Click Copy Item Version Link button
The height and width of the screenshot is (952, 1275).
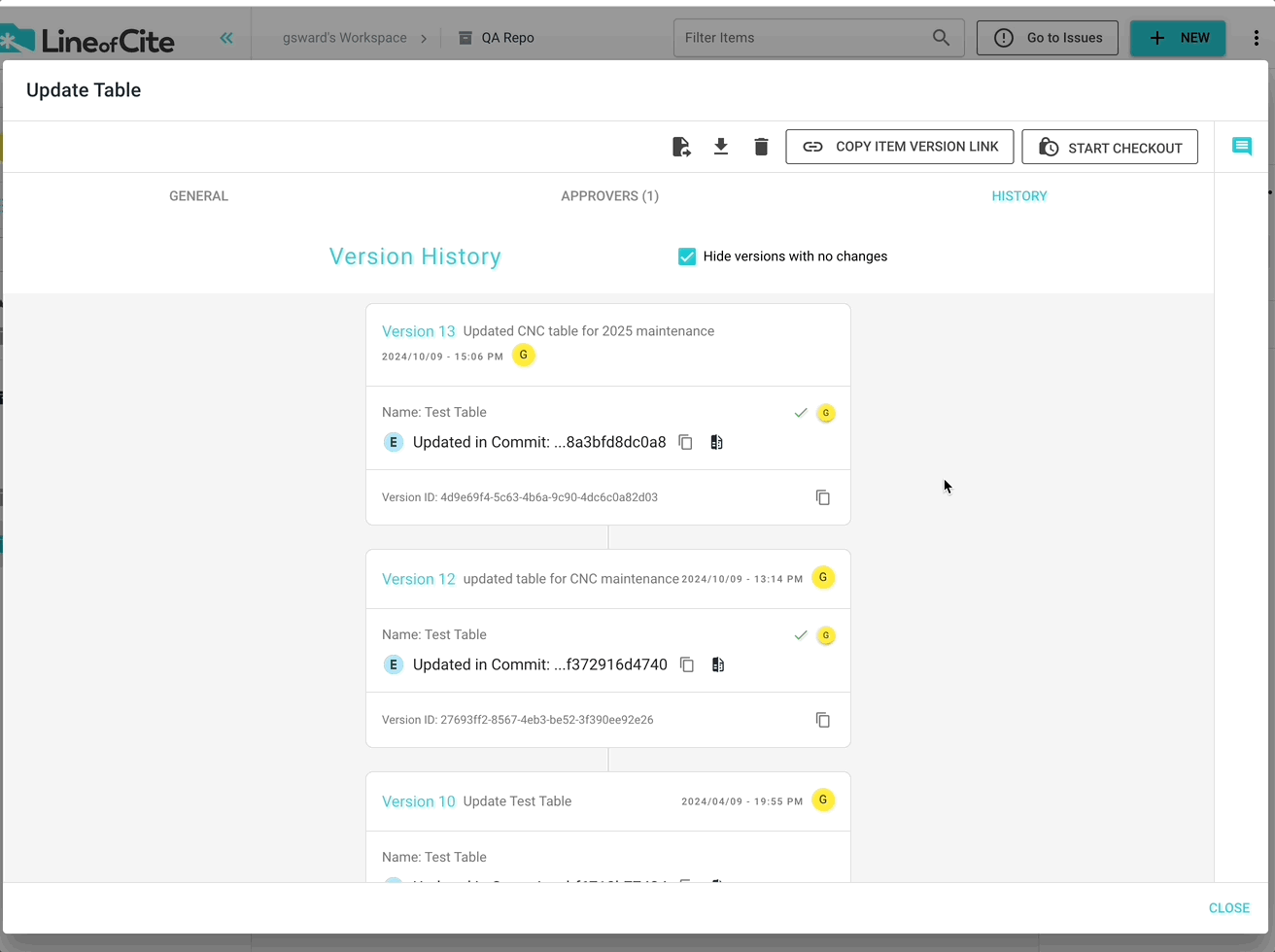tap(899, 147)
